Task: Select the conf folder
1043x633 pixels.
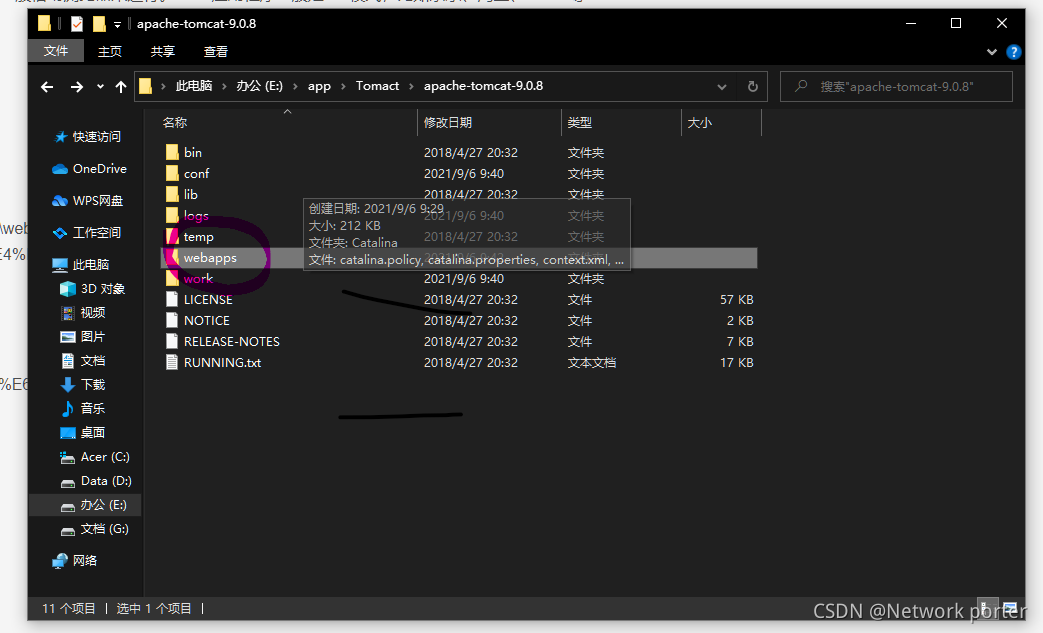Action: pyautogui.click(x=196, y=174)
